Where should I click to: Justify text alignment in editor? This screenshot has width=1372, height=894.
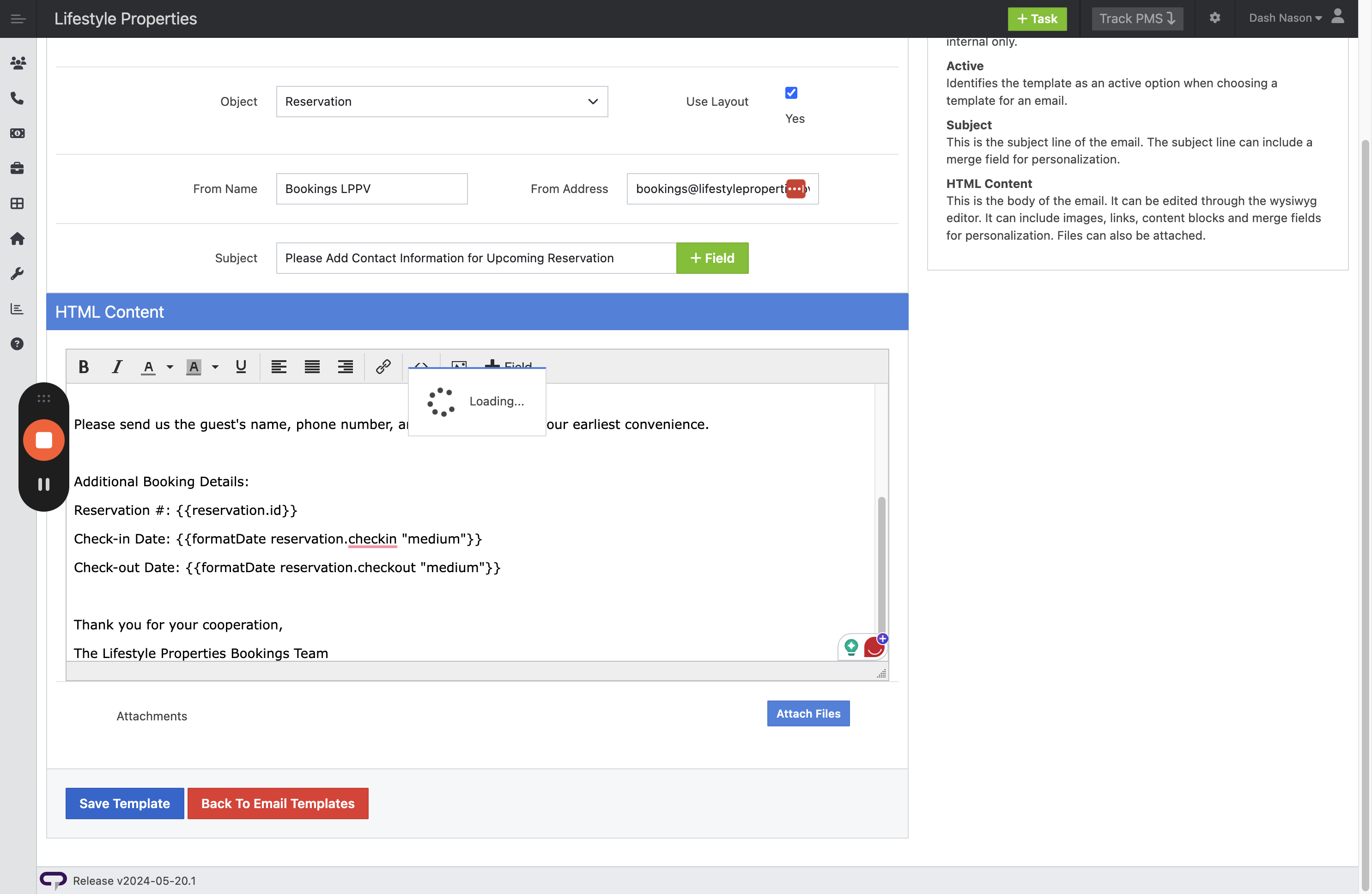pos(312,367)
